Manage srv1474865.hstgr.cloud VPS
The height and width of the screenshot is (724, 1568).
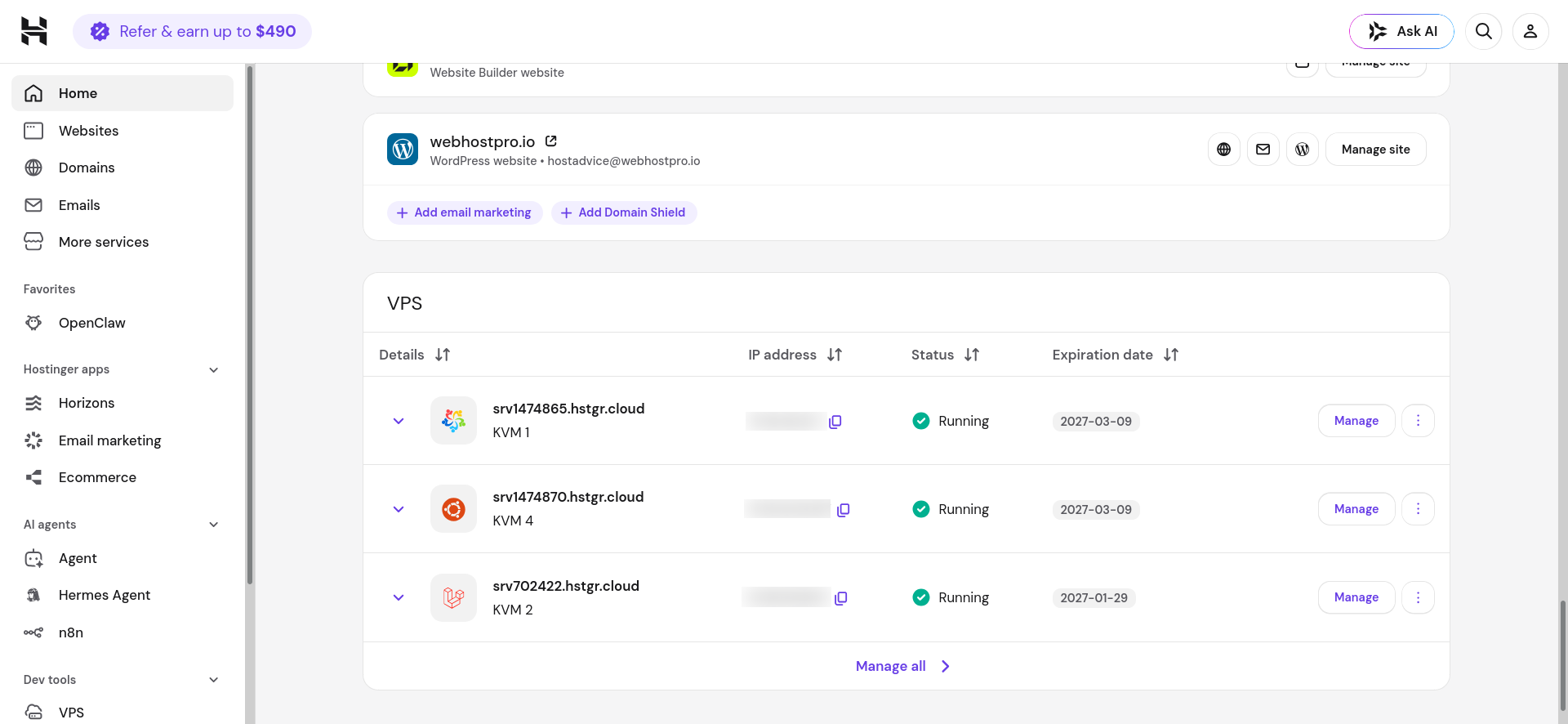[x=1356, y=421]
